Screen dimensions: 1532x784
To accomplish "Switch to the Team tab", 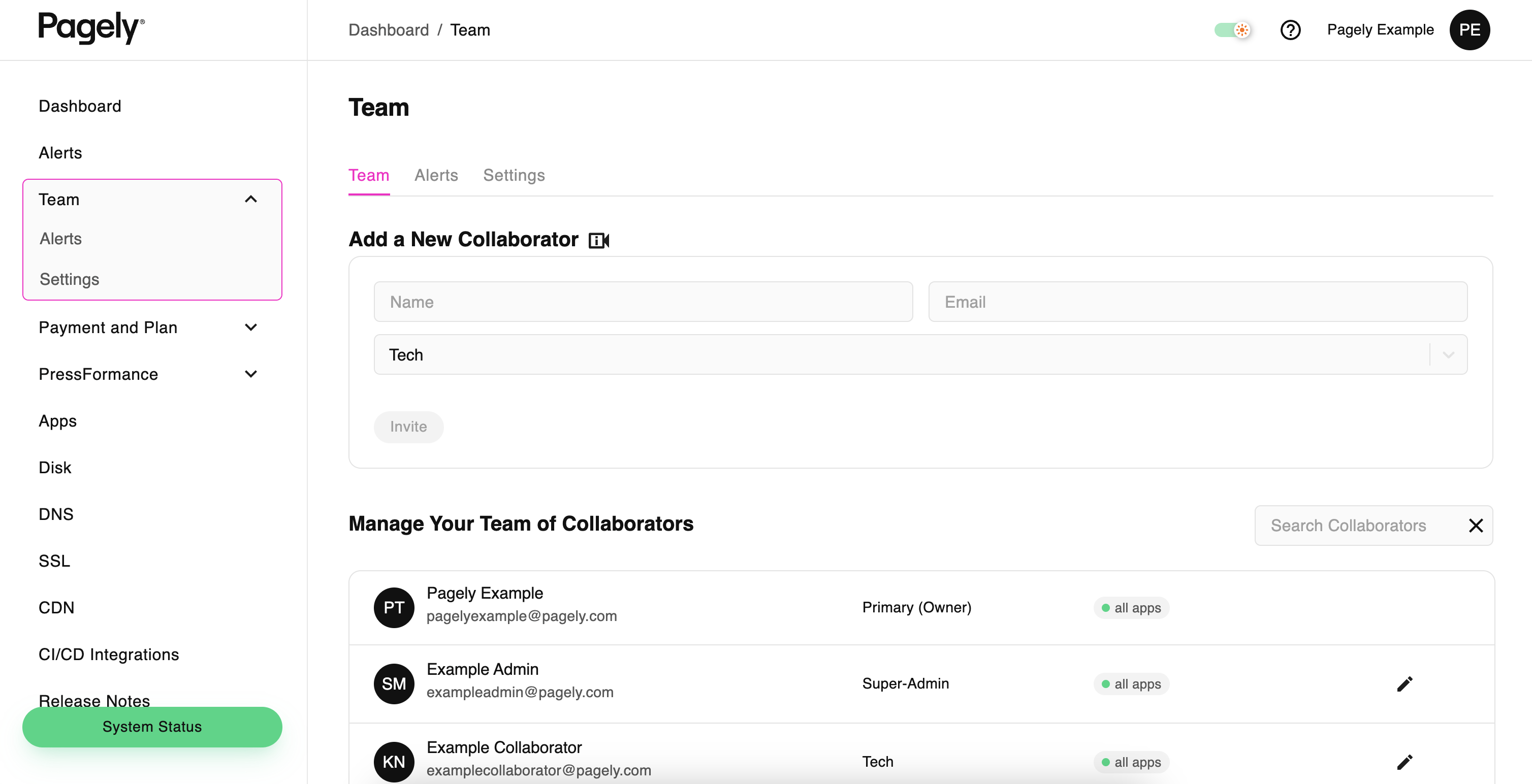I will (369, 175).
